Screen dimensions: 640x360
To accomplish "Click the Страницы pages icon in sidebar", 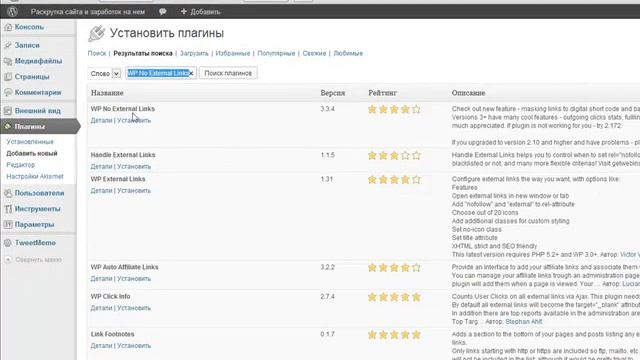I will tap(8, 77).
